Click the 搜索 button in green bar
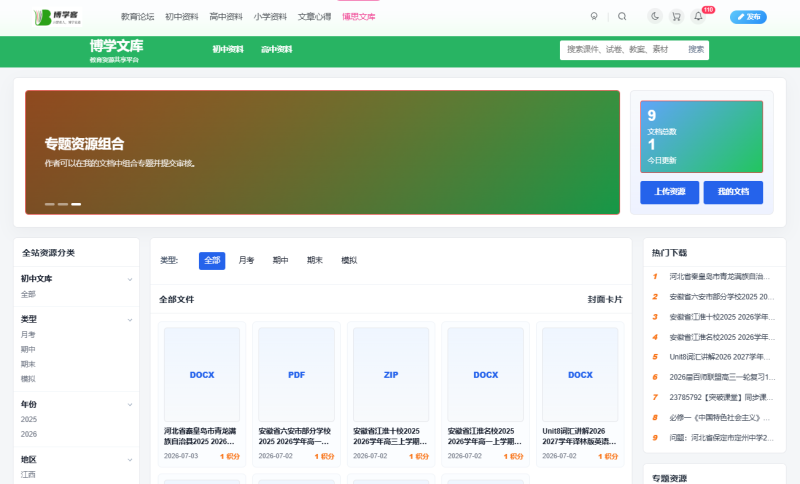Image resolution: width=800 pixels, height=484 pixels. 696,49
